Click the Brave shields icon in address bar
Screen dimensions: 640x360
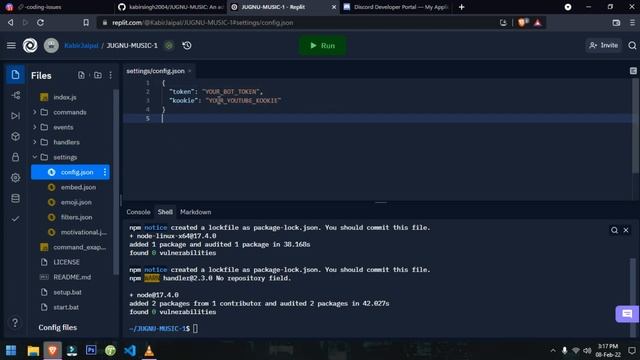click(x=522, y=23)
